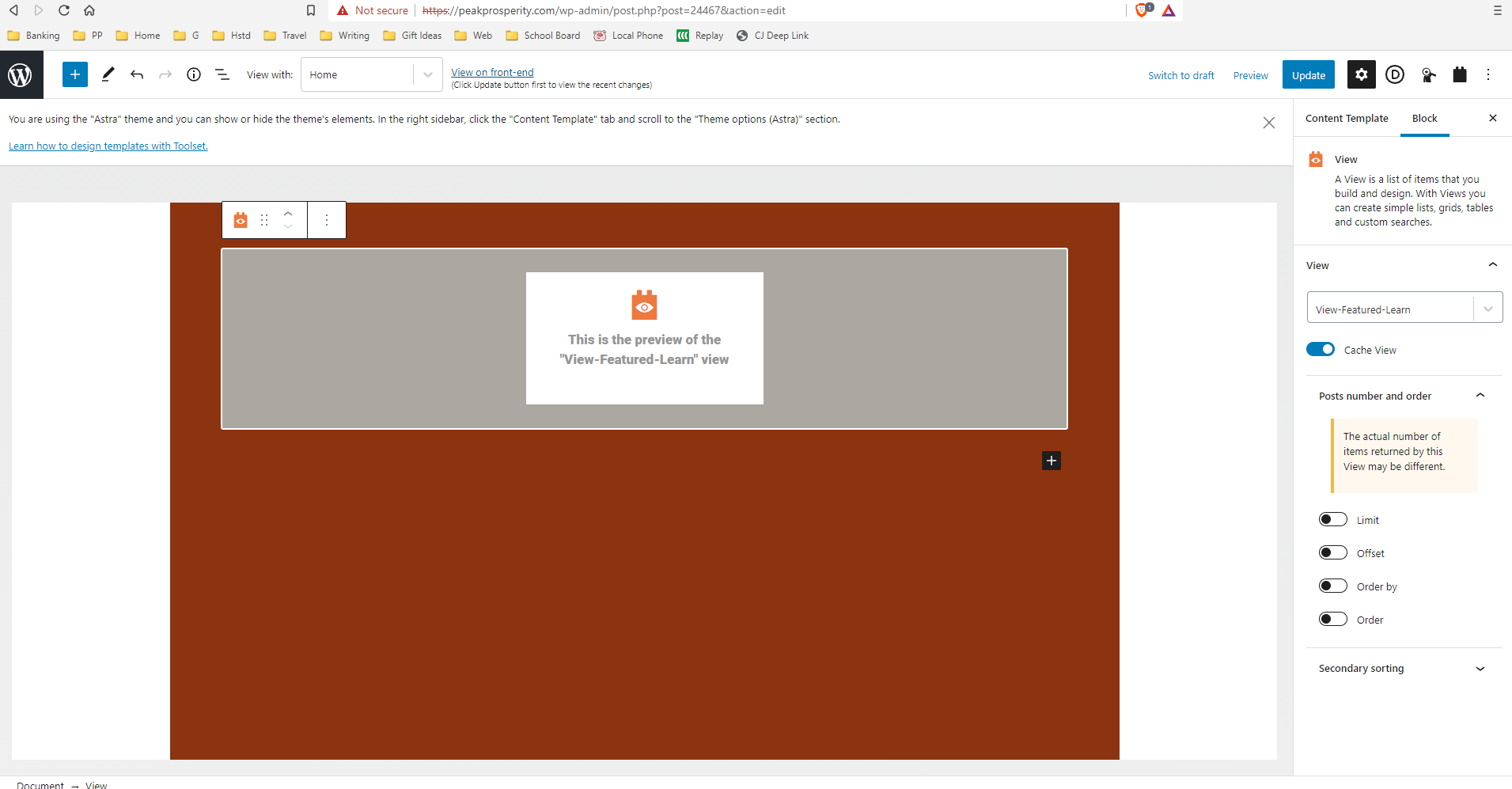Click the Document breadcrumb
Image resolution: width=1512 pixels, height=789 pixels.
click(x=40, y=784)
